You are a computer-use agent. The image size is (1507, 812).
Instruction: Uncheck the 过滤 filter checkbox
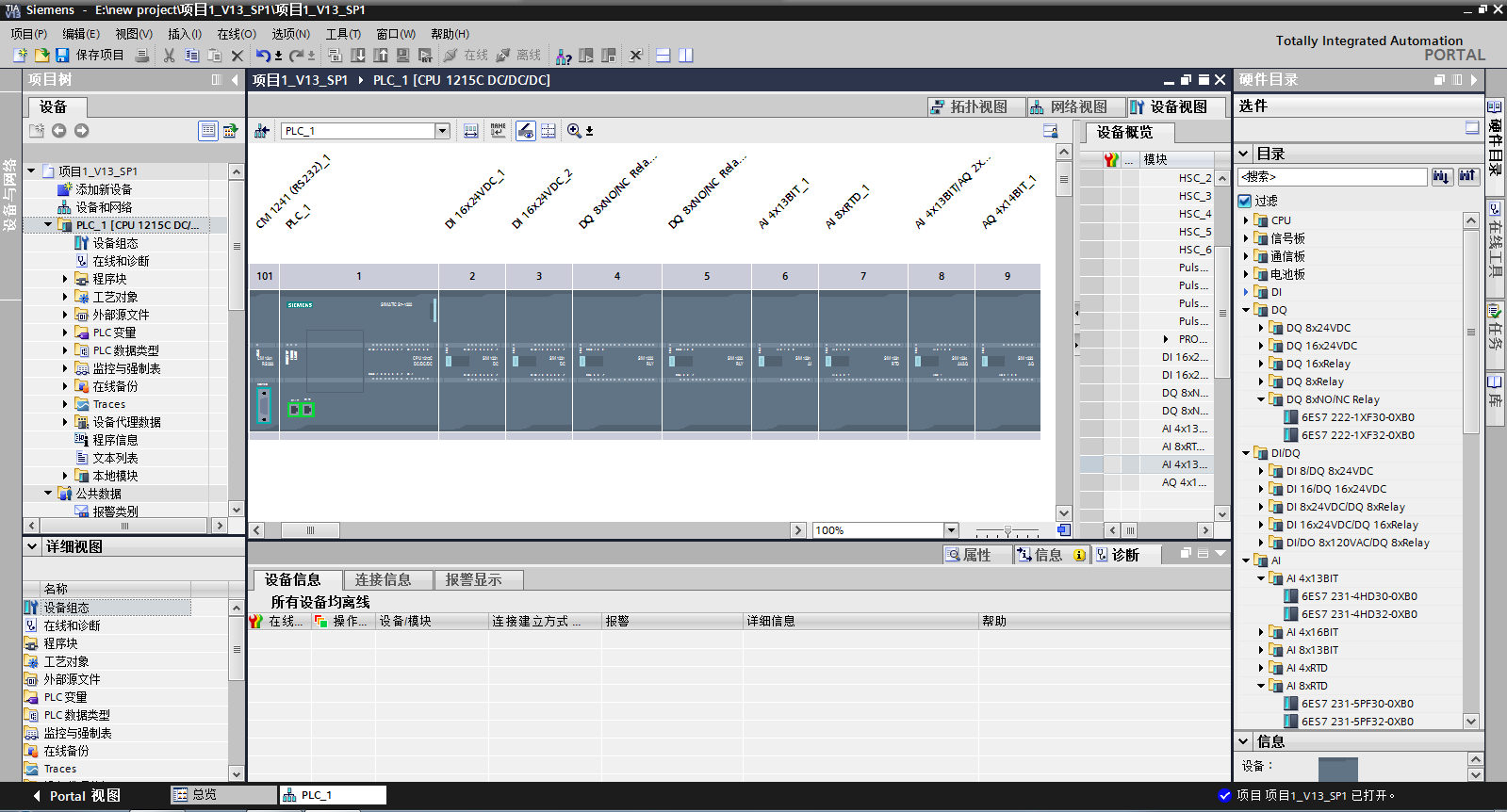(1245, 201)
